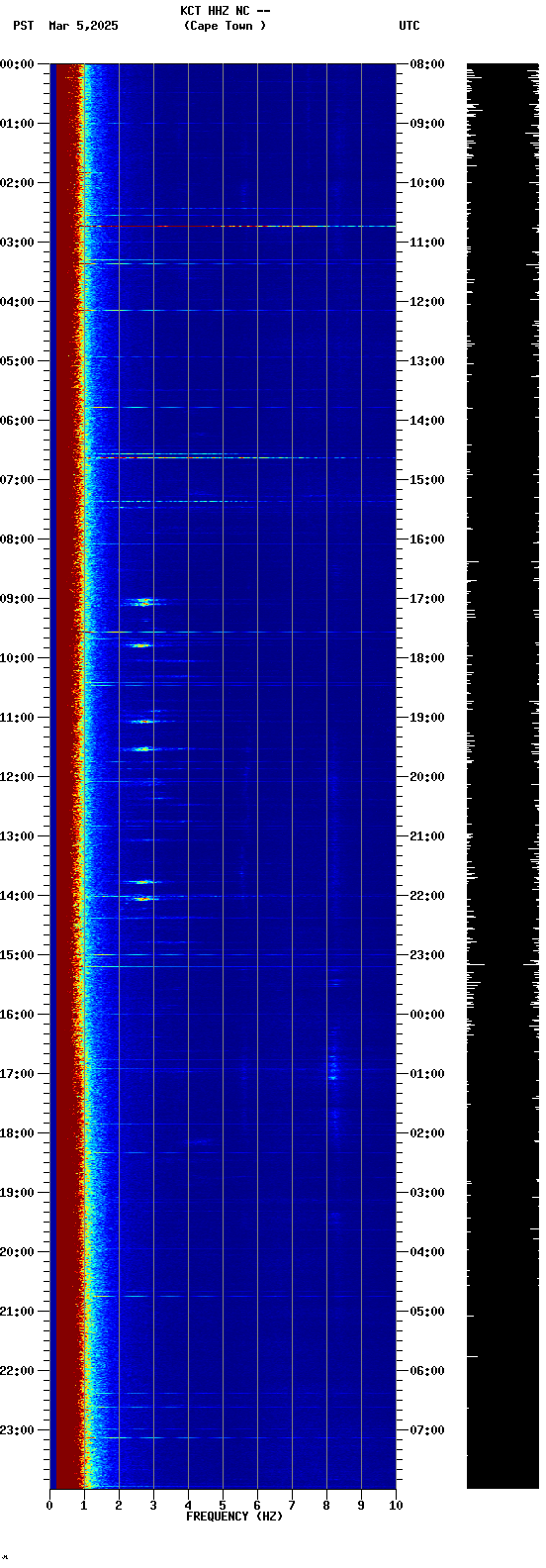Click UTC axis time label 10:00
The height and width of the screenshot is (1568, 546).
(426, 183)
